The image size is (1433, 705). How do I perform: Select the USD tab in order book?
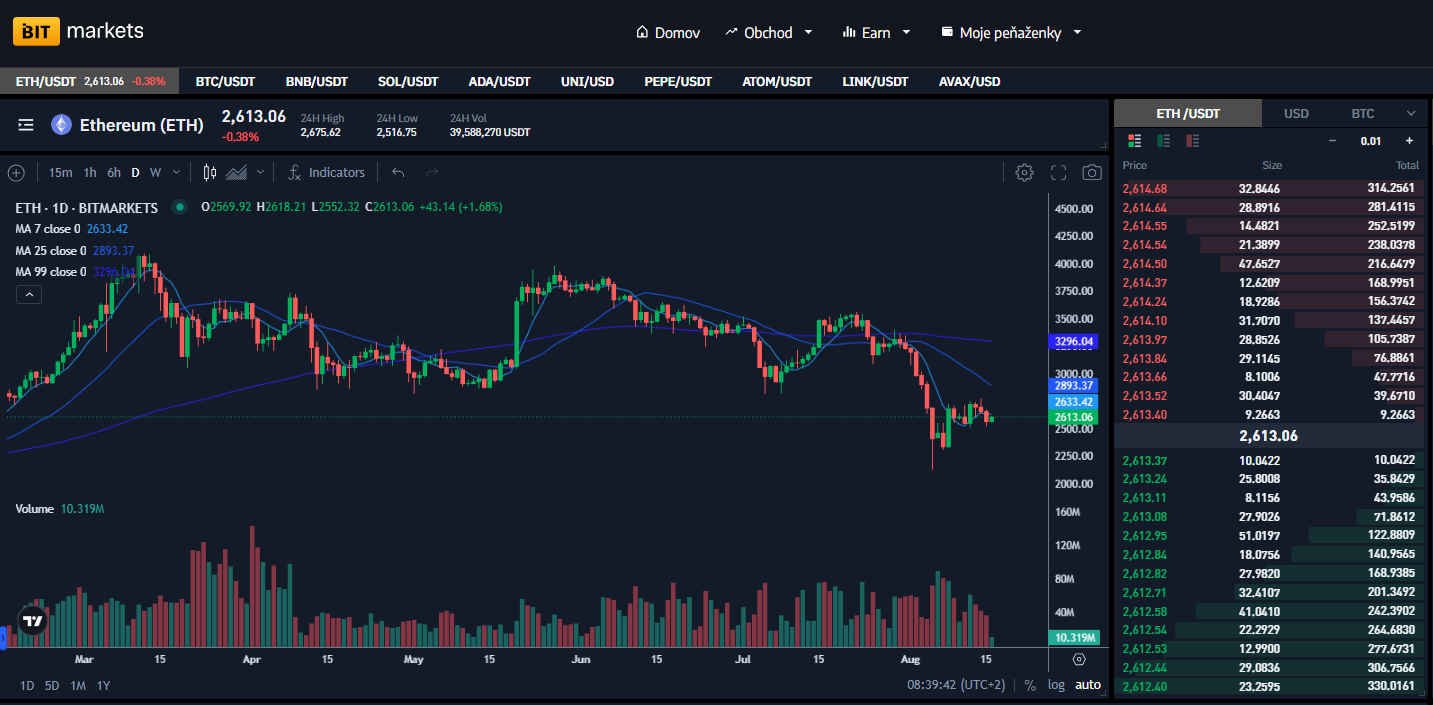pyautogui.click(x=1296, y=113)
